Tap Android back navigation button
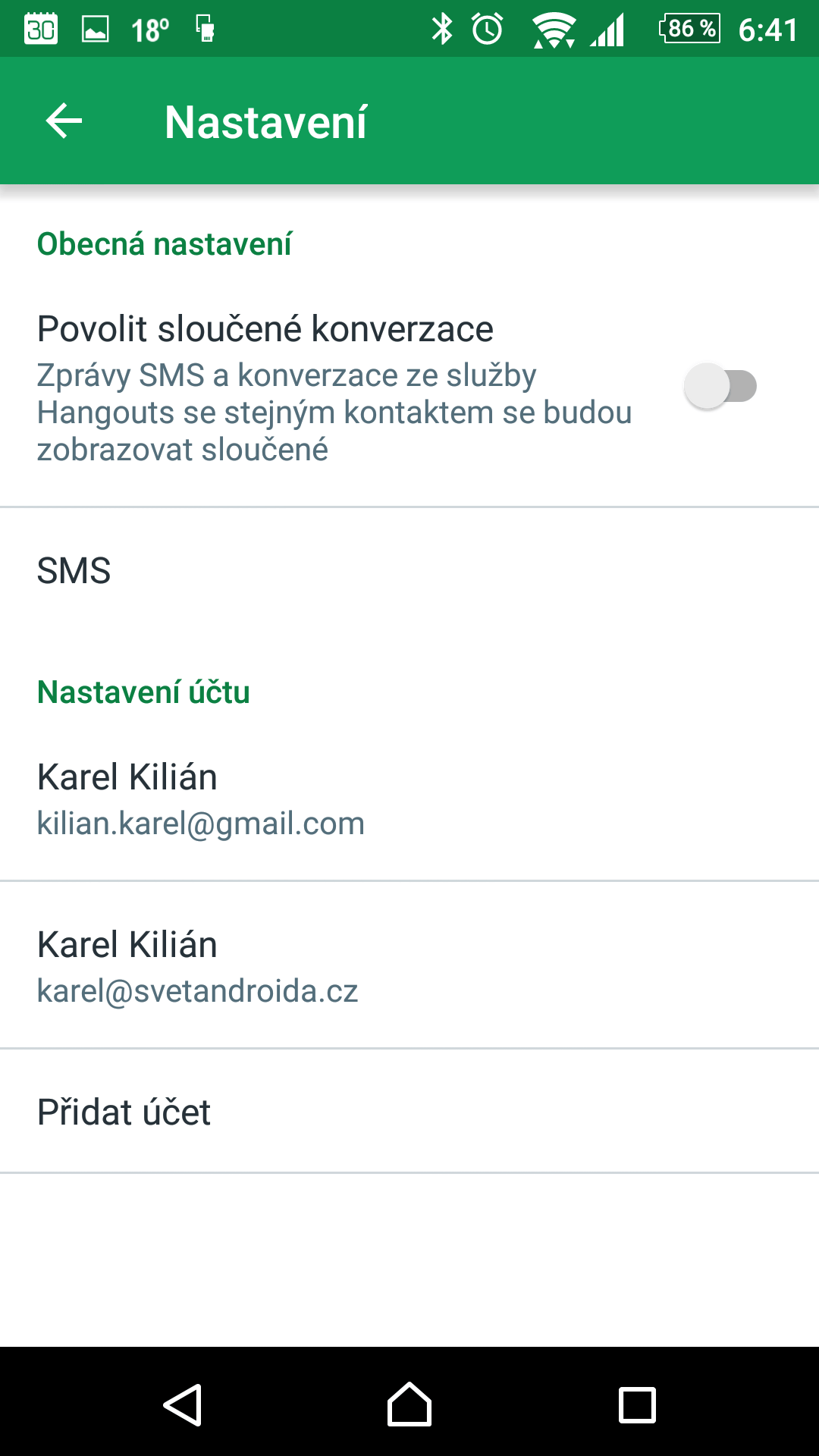The width and height of the screenshot is (819, 1456). (182, 1404)
